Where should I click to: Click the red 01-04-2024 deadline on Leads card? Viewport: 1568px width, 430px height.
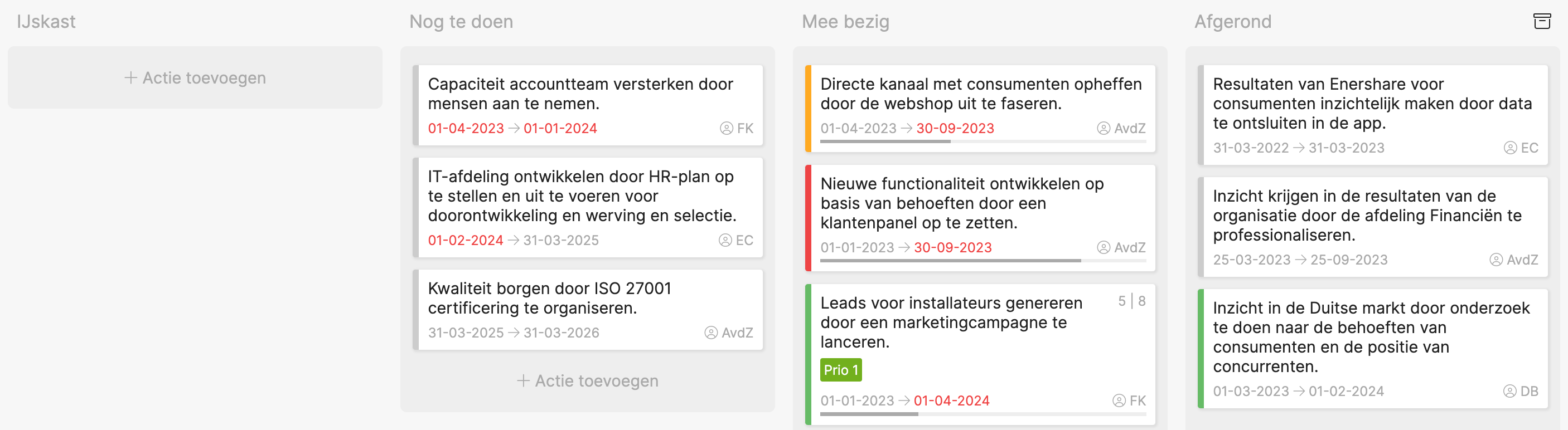(x=951, y=401)
